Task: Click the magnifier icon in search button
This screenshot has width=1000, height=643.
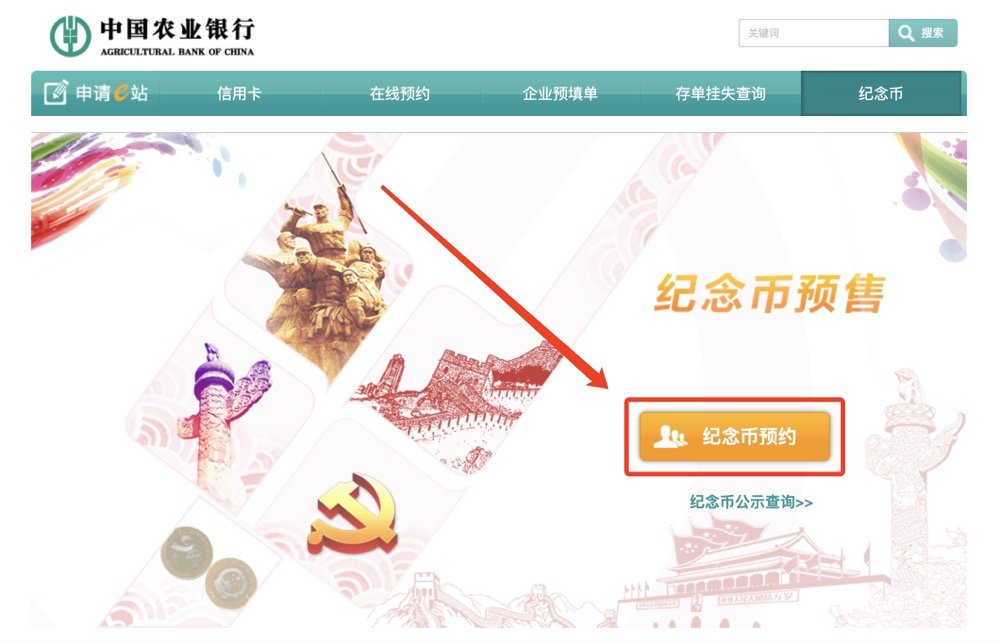Action: tap(906, 33)
